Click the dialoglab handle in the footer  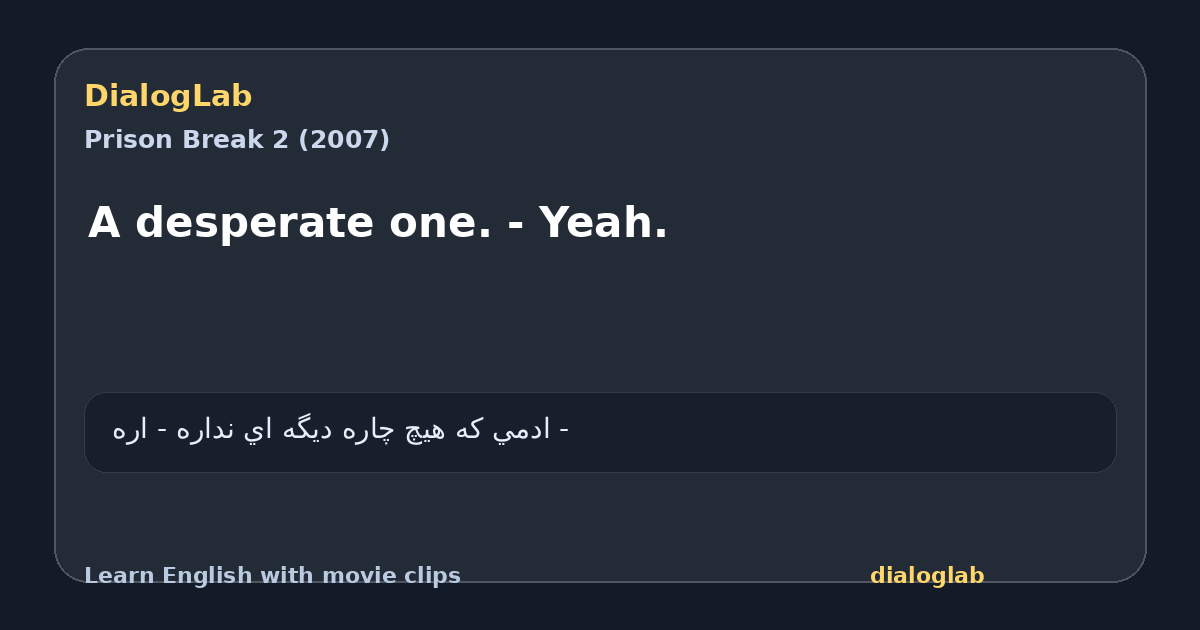[x=927, y=576]
